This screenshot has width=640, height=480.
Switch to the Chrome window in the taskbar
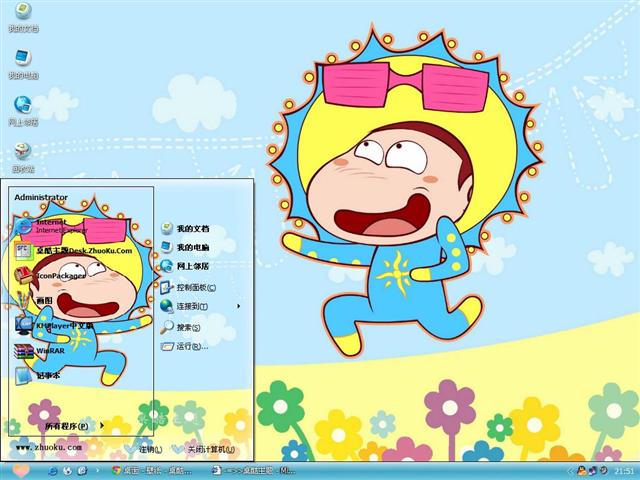[152, 471]
